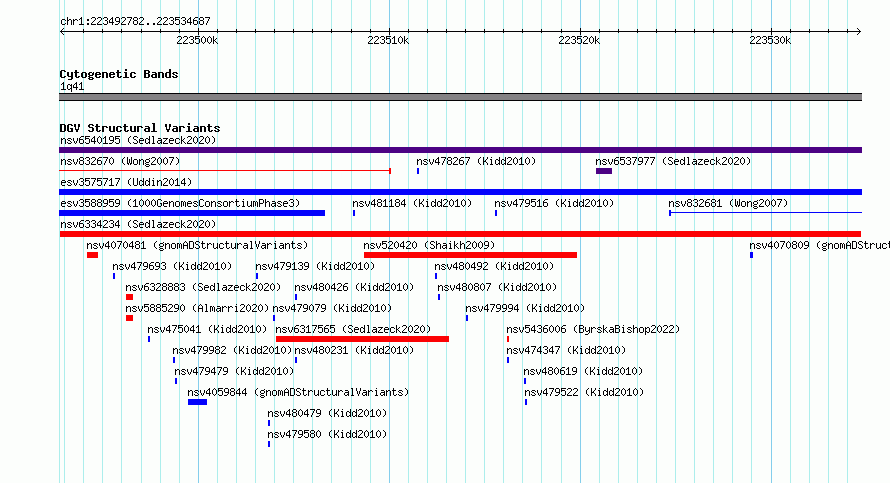Screen dimensions: 890x483
Task: Select the red bar under nsv5885290
Action: click(129, 318)
